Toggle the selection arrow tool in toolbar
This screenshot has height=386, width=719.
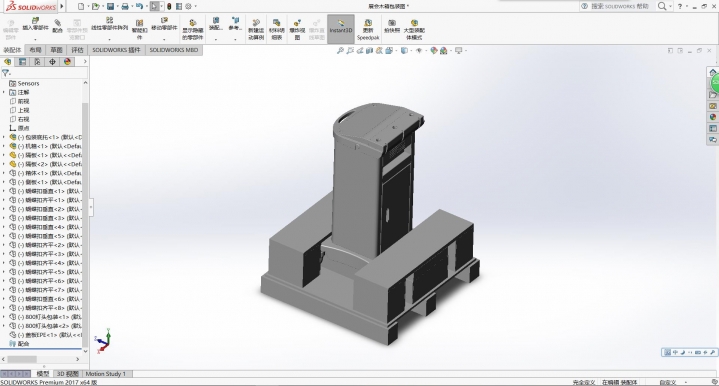pyautogui.click(x=155, y=6)
